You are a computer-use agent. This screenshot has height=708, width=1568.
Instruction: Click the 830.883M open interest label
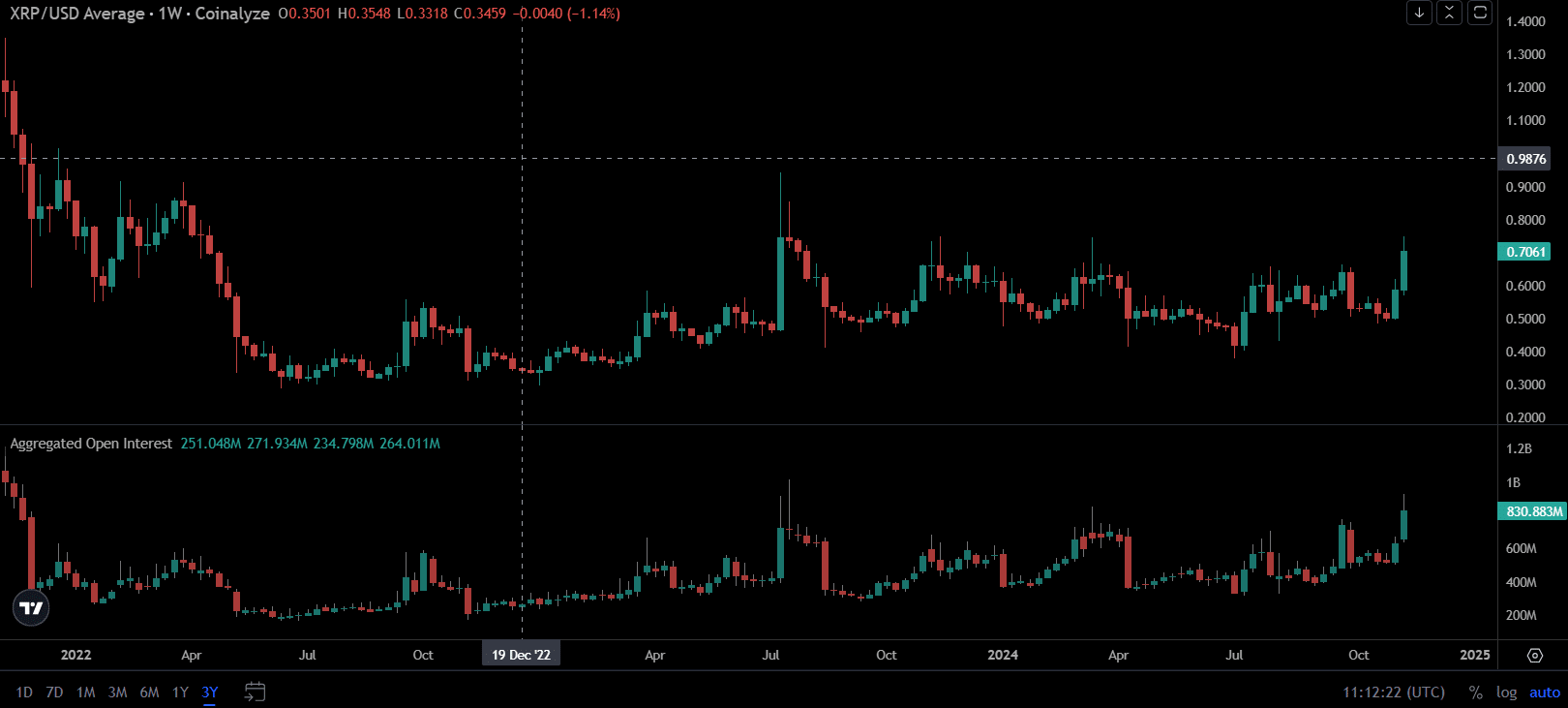(1533, 511)
